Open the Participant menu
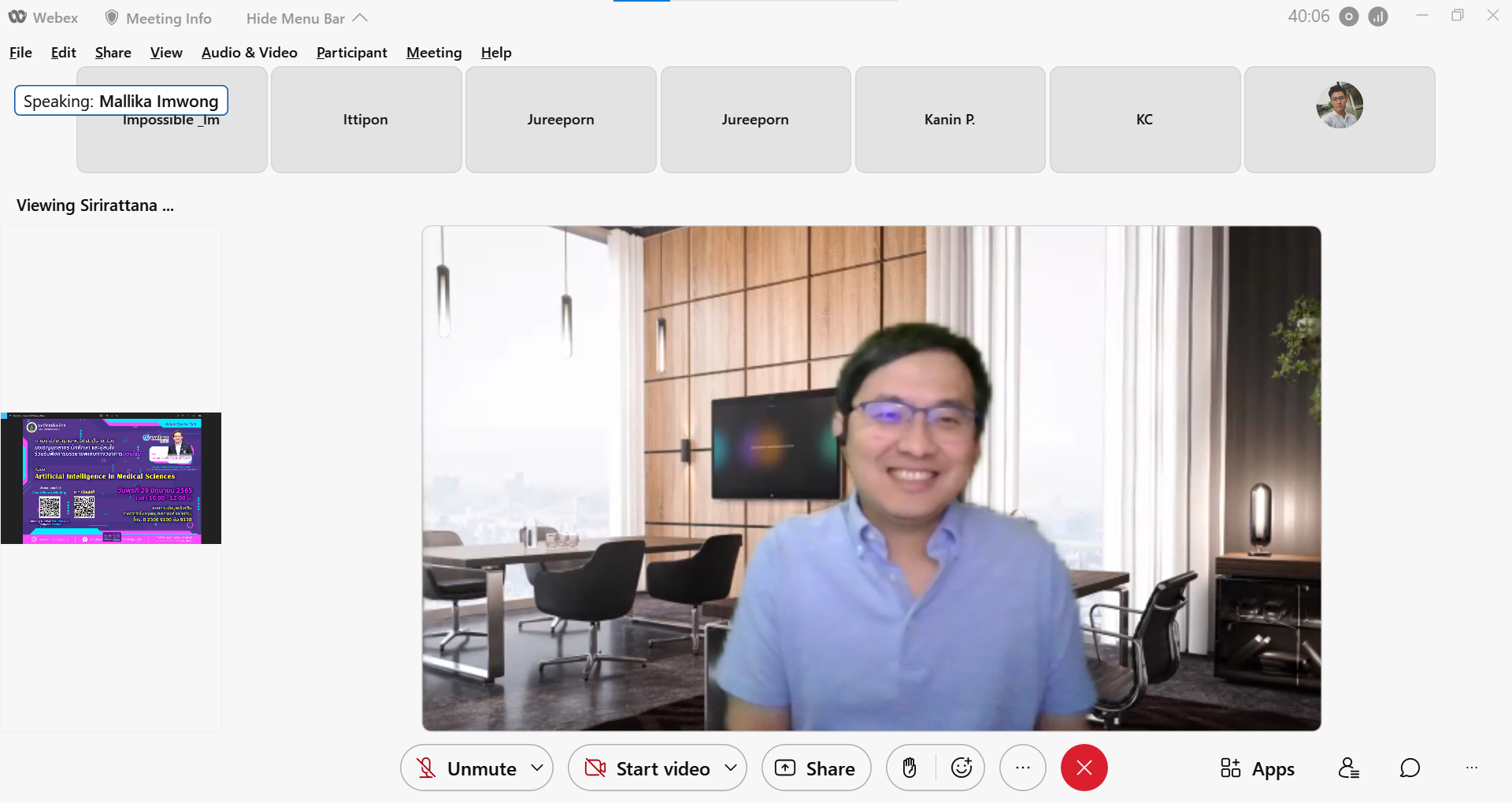Image resolution: width=1512 pixels, height=803 pixels. (351, 53)
